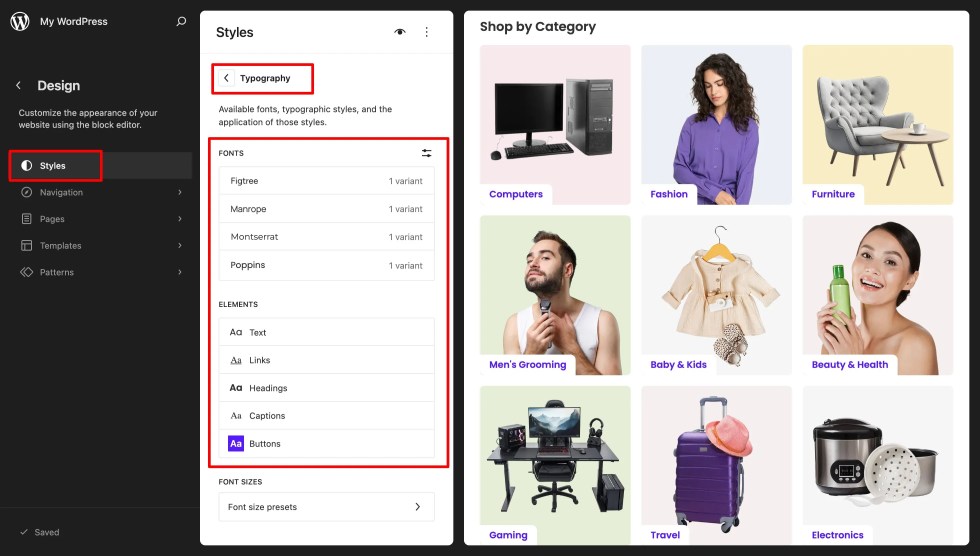
Task: Toggle the Style Book eye icon
Action: tap(400, 32)
